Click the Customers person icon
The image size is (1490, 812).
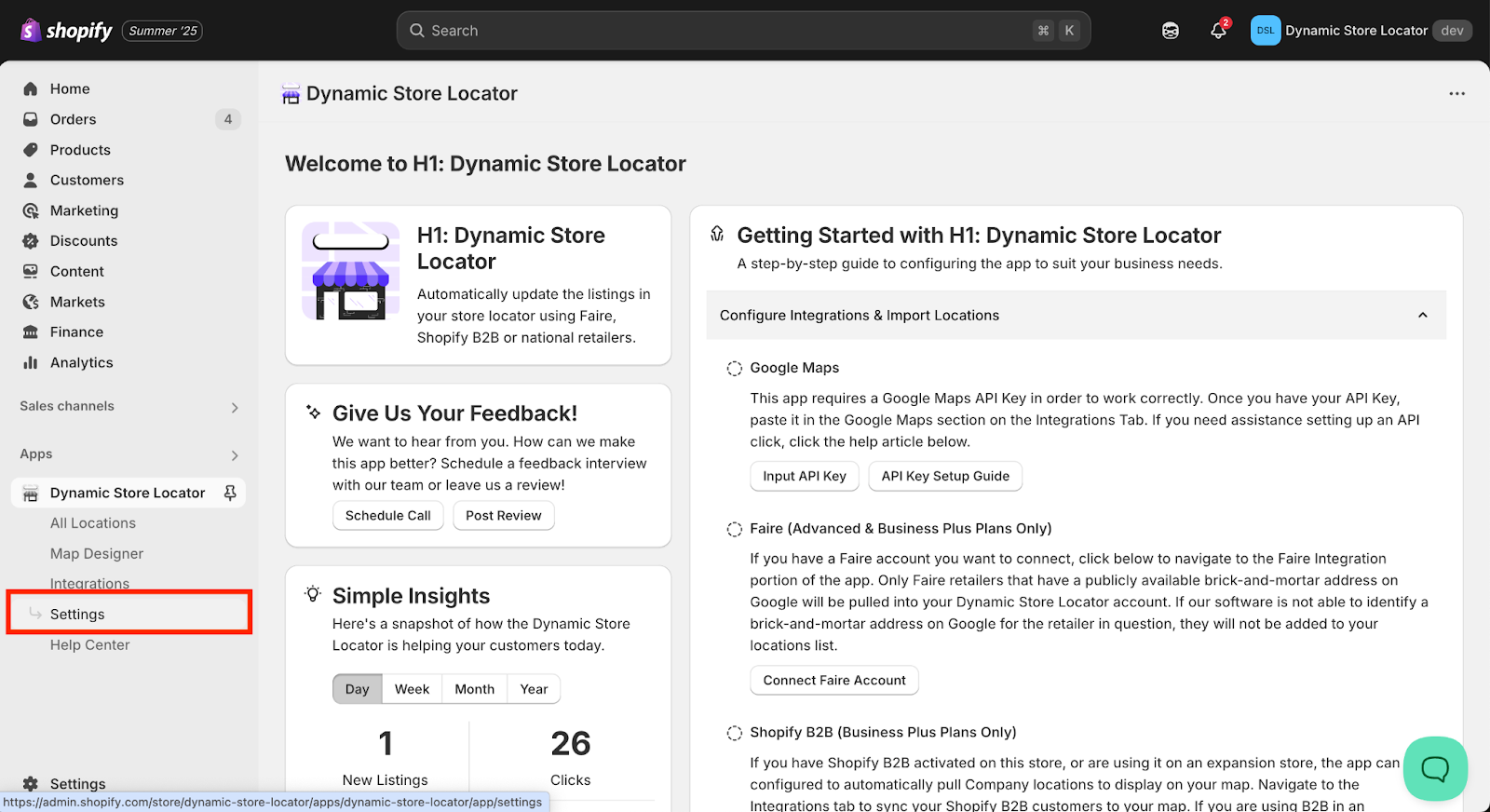click(x=31, y=180)
